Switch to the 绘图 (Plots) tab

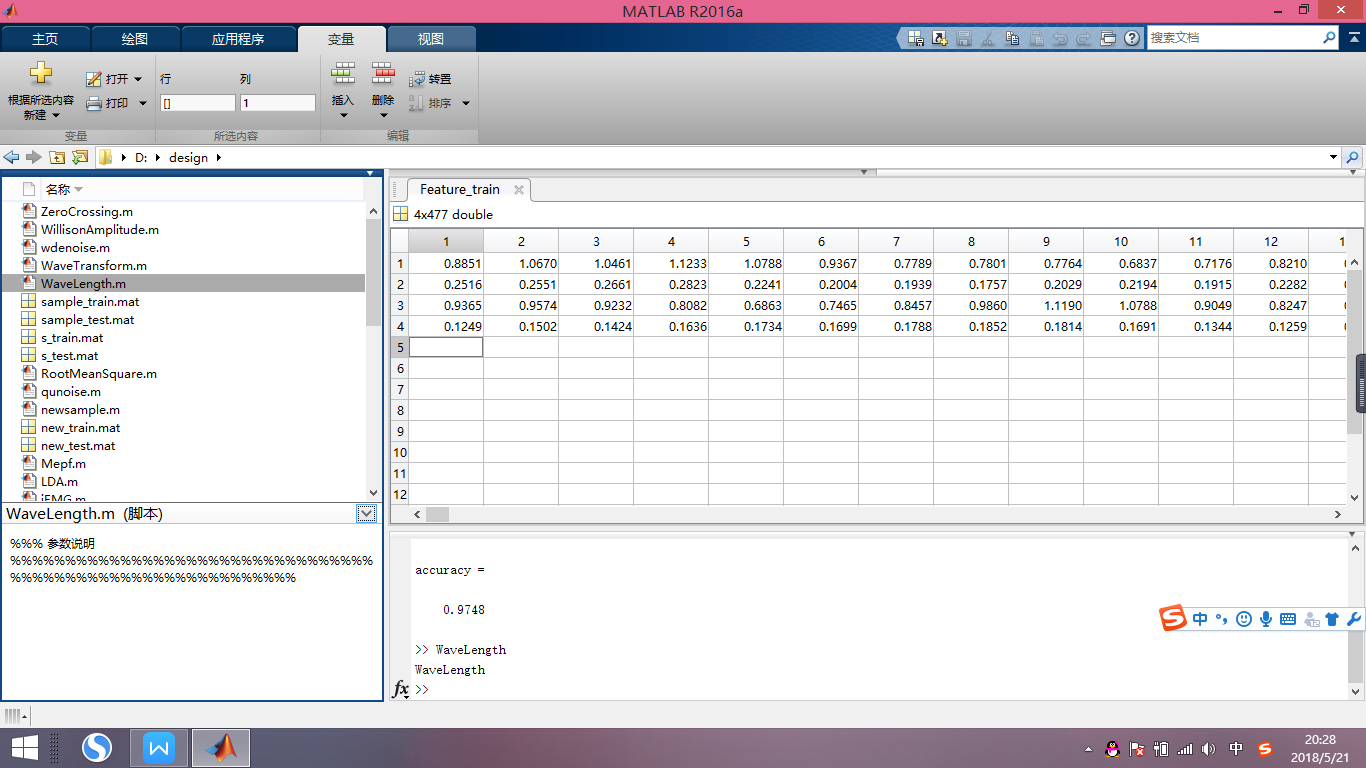tap(135, 39)
